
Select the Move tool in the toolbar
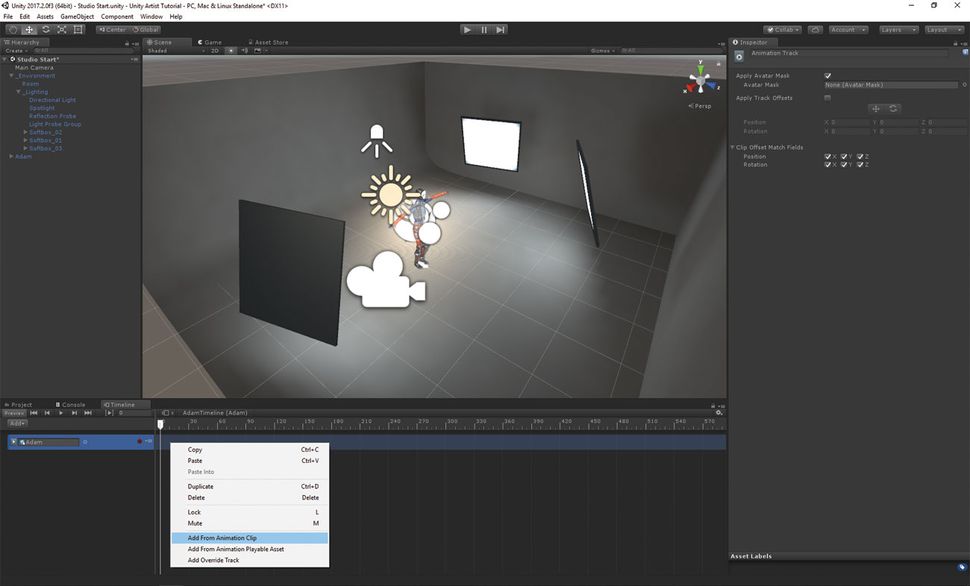tap(28, 29)
